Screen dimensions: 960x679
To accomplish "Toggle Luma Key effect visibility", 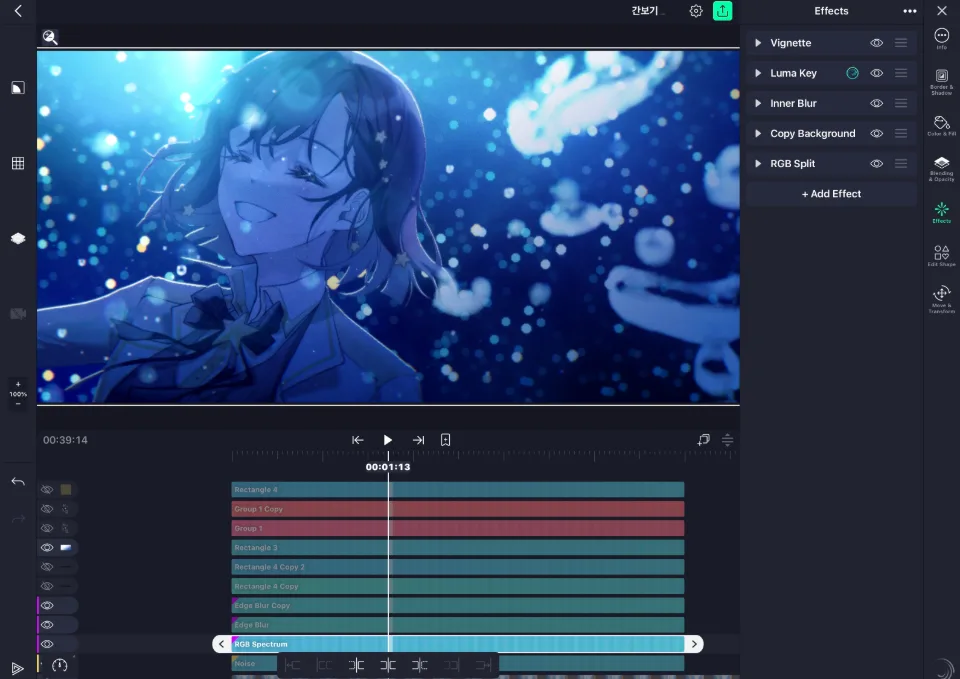I will (877, 73).
